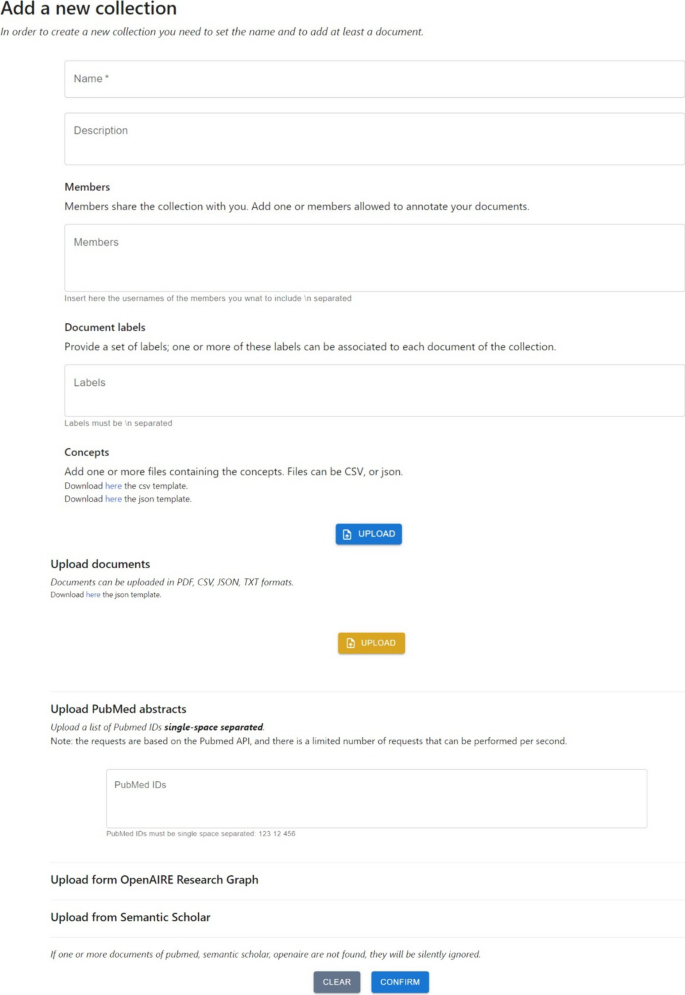Screen dimensions: 685x995
Task: Click the Members usernames text area
Action: point(374,258)
